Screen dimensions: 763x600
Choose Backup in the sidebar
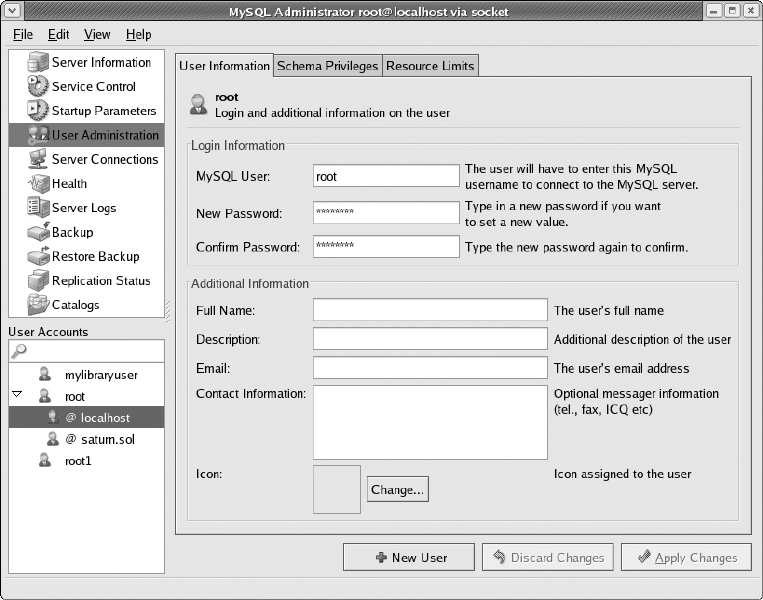[x=72, y=232]
